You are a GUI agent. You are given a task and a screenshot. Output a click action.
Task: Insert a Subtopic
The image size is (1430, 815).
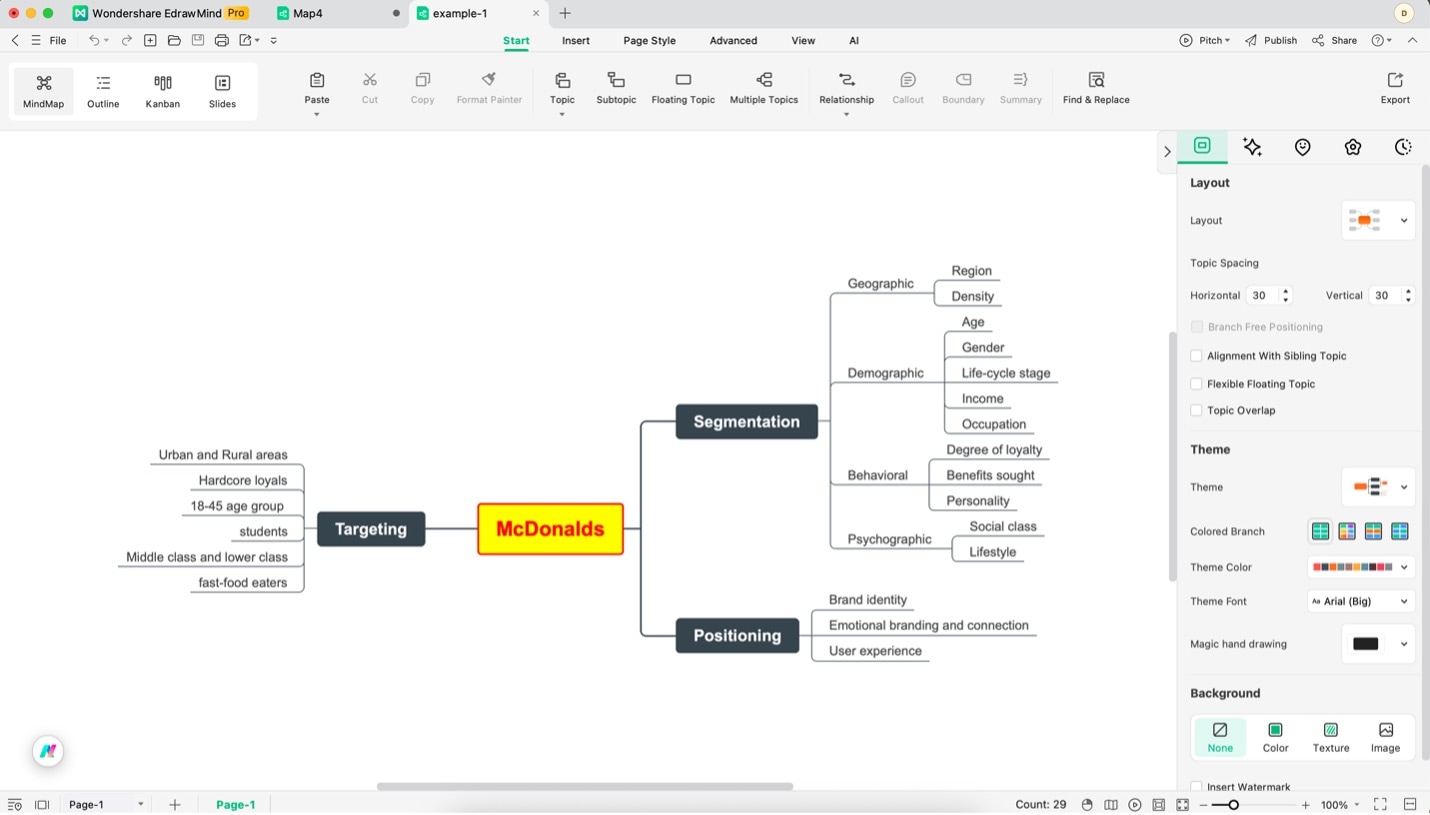pos(616,88)
